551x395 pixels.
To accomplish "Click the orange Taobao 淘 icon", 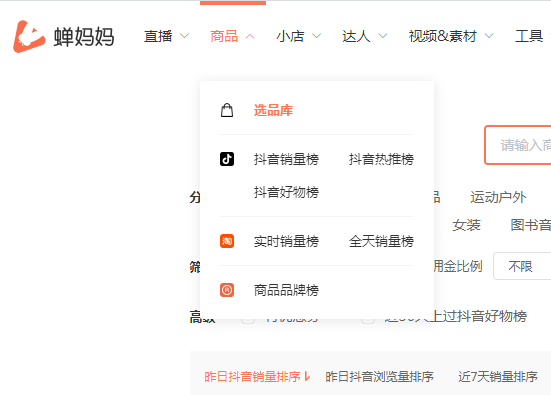I will [227, 241].
